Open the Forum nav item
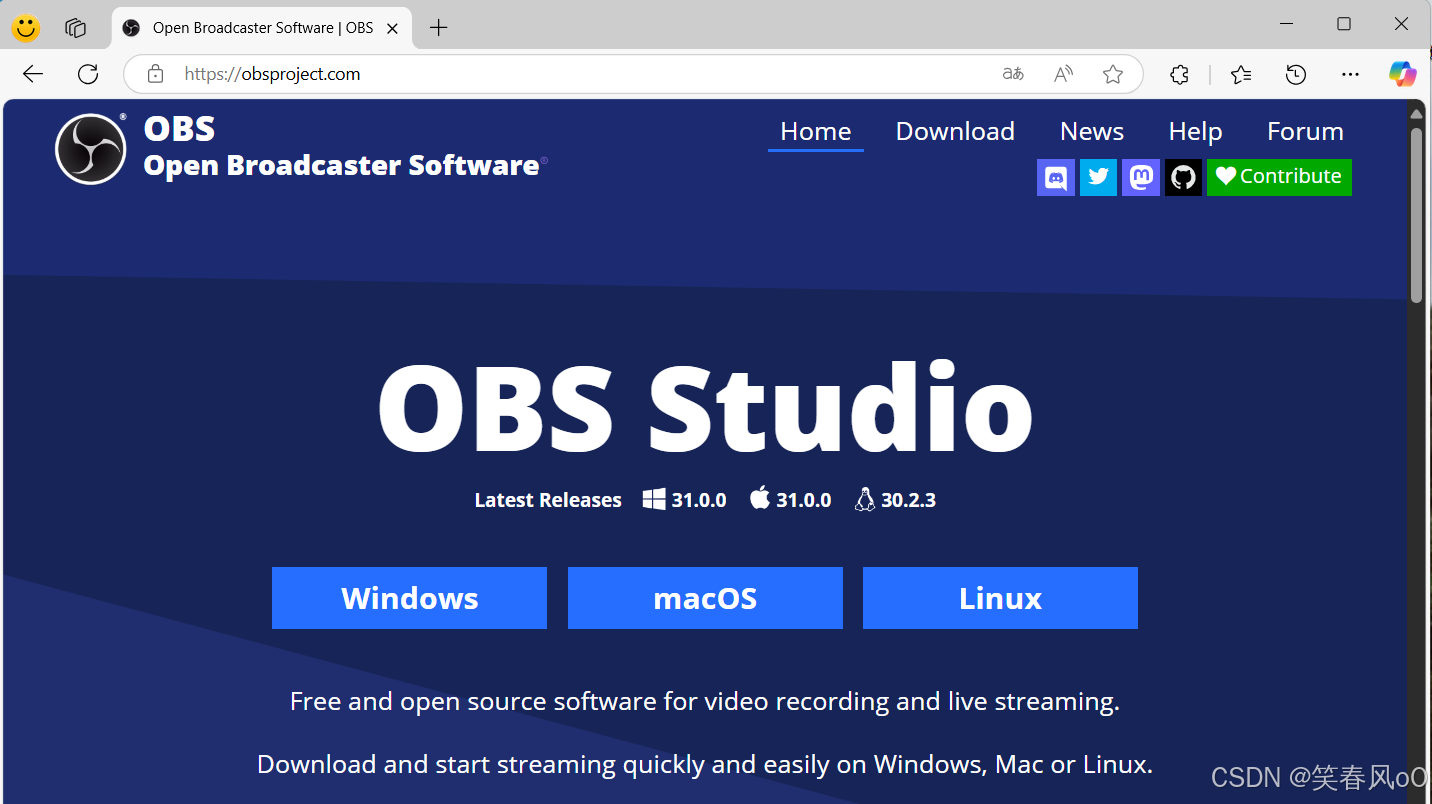 point(1305,131)
